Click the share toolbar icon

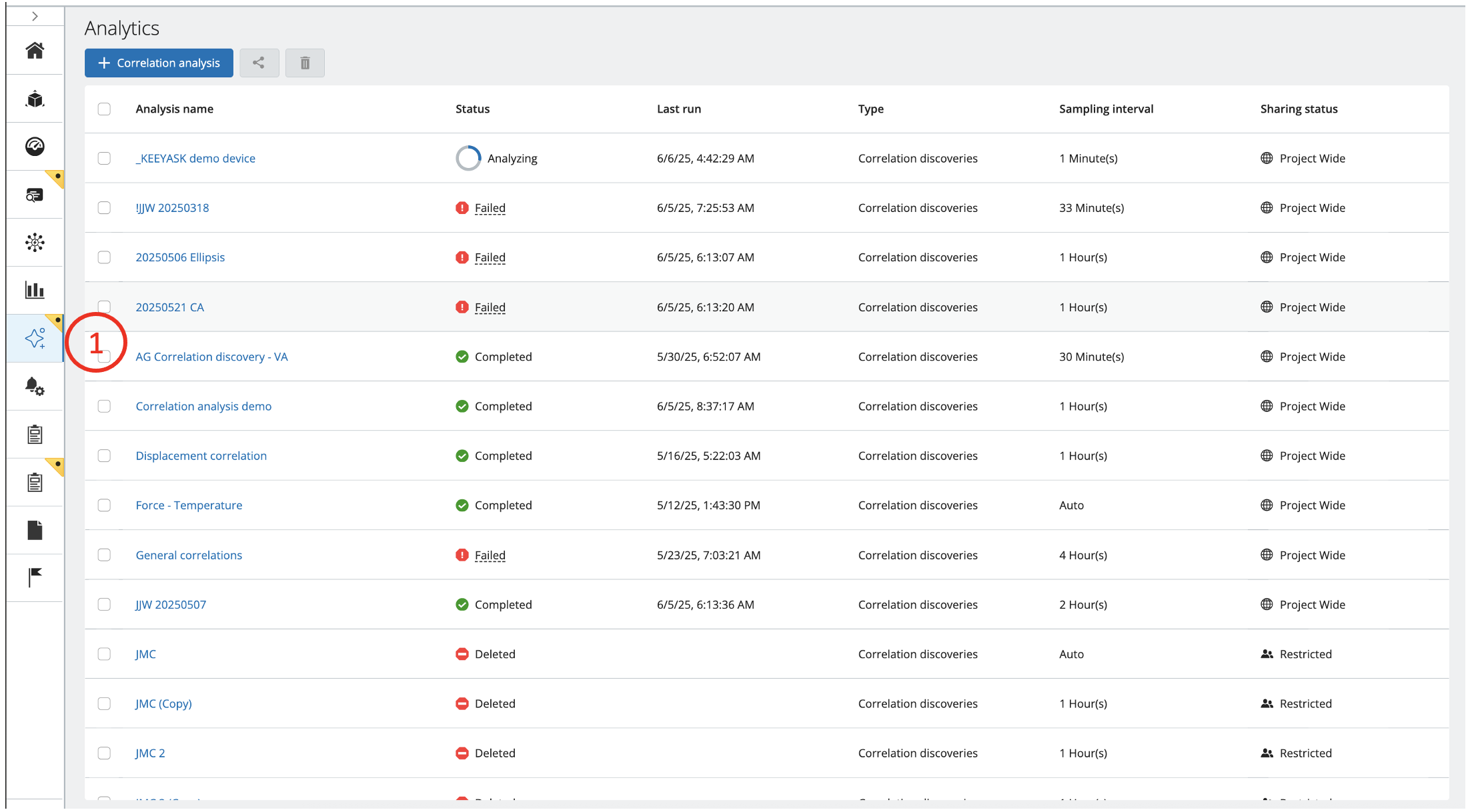pyautogui.click(x=259, y=63)
